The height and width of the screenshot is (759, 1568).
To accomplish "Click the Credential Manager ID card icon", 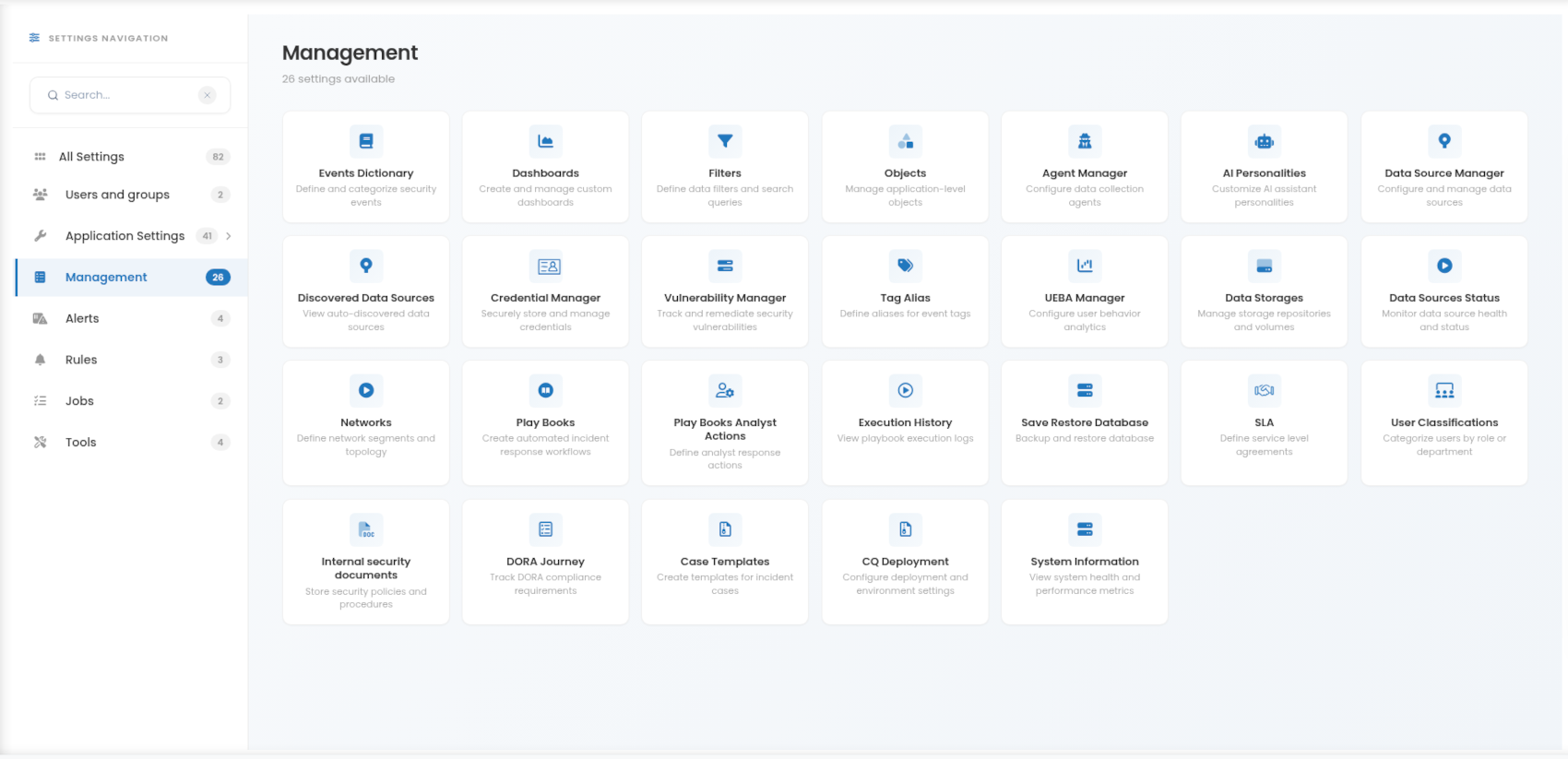I will 546,266.
